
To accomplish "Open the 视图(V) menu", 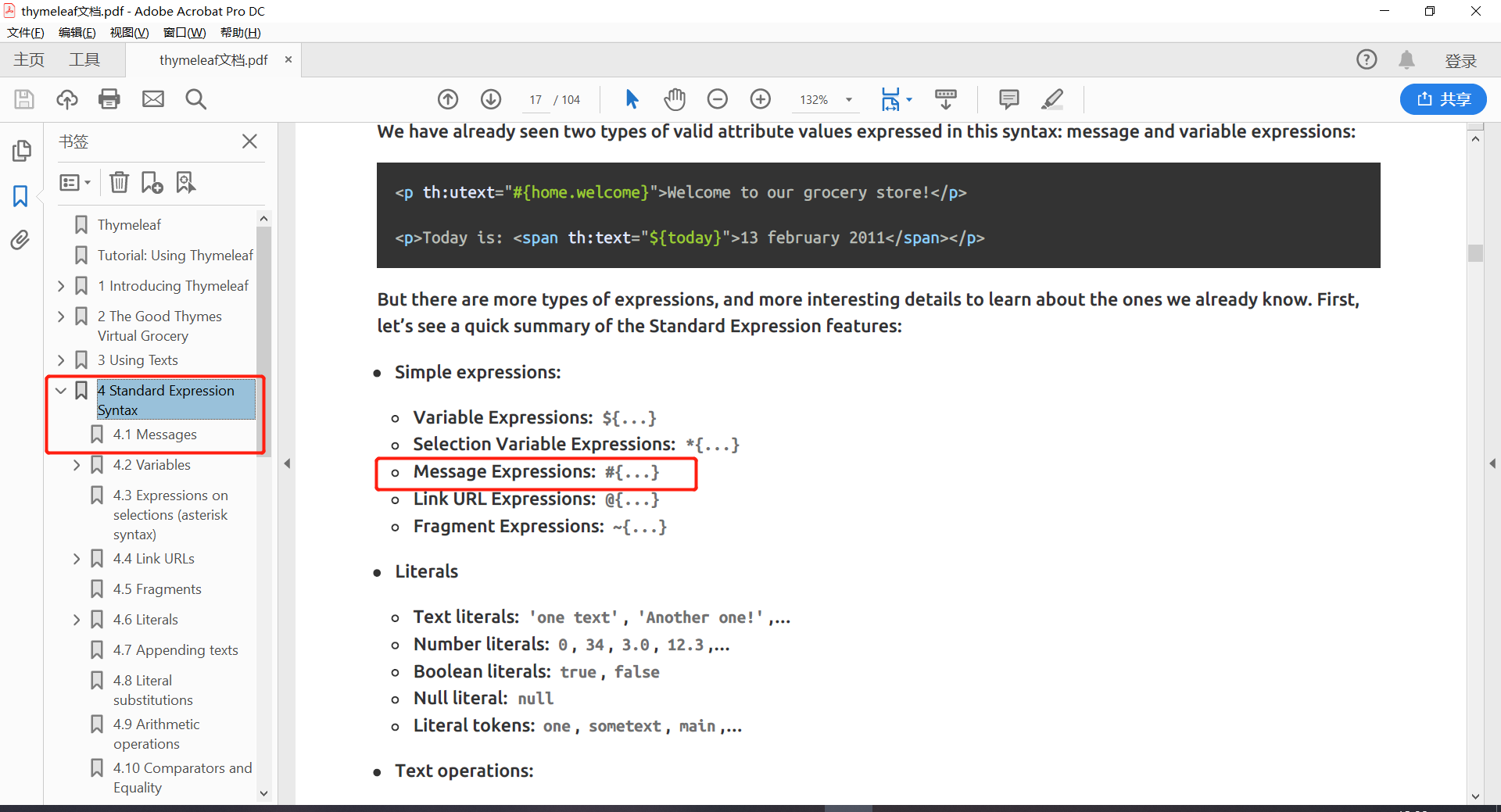I will point(129,33).
